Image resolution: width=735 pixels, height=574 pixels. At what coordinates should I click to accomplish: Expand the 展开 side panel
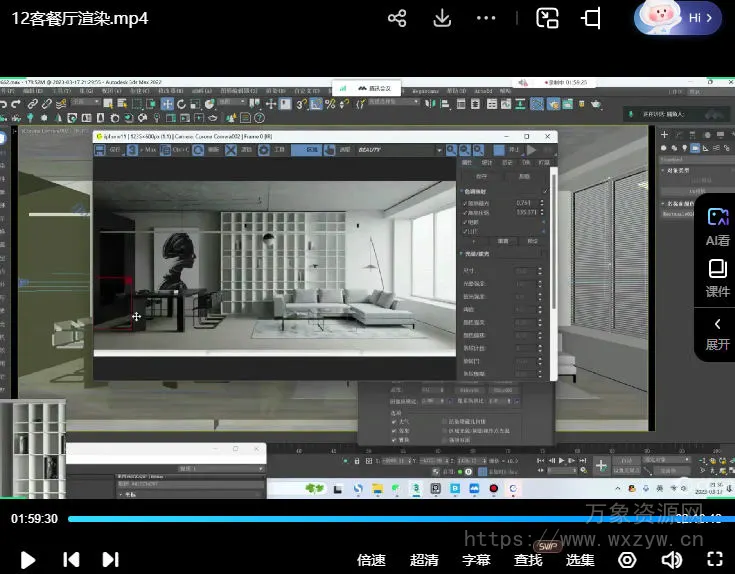(x=717, y=334)
